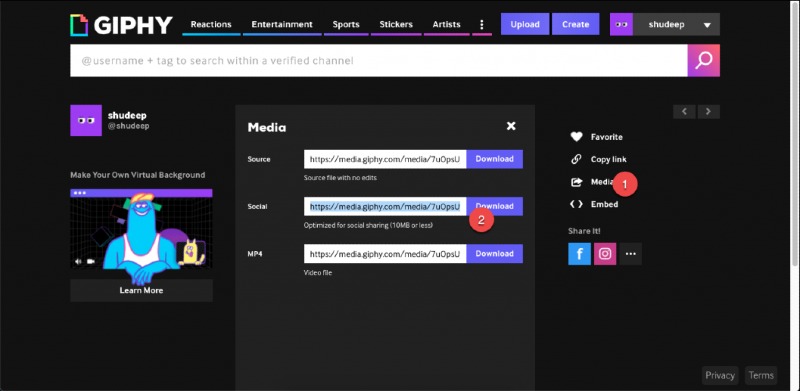
Task: Open the three-dot more categories menu
Action: (x=482, y=25)
